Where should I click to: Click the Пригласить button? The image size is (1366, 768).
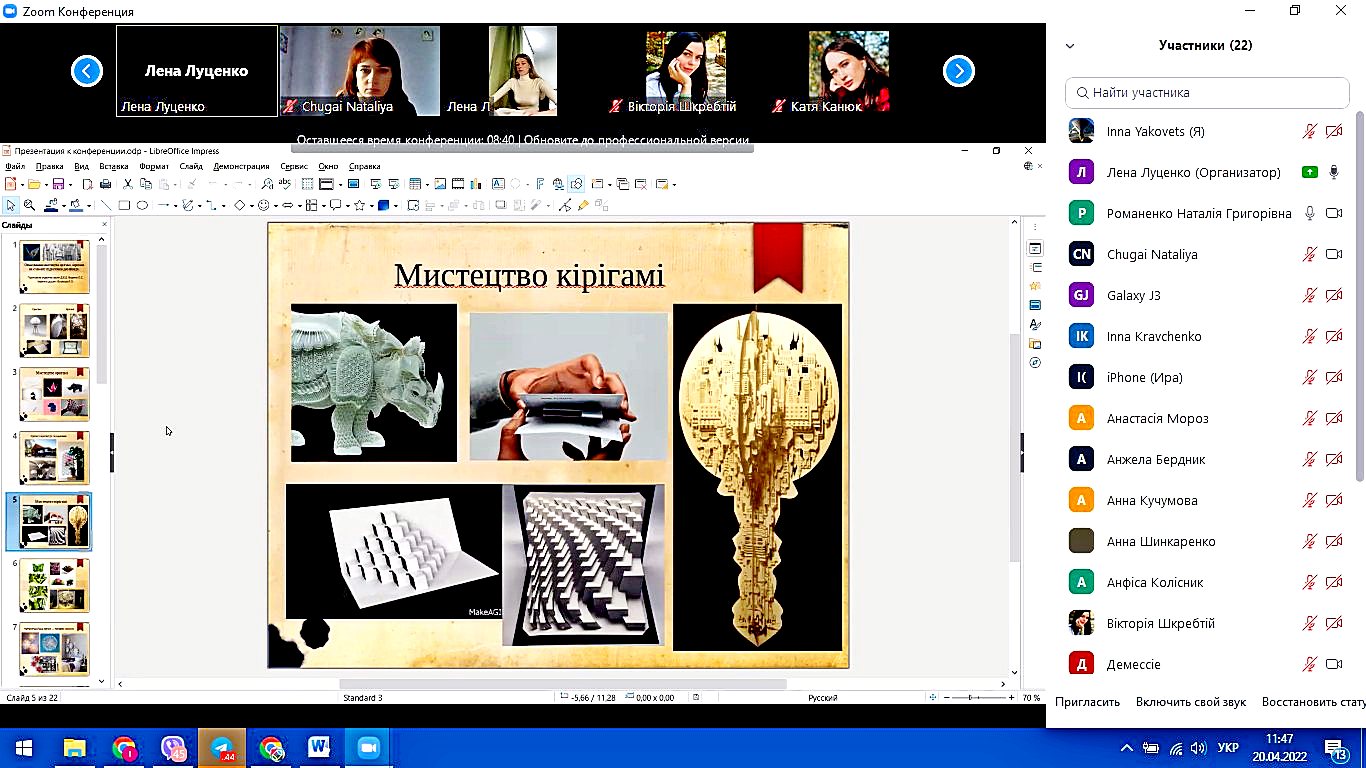pyautogui.click(x=1087, y=702)
